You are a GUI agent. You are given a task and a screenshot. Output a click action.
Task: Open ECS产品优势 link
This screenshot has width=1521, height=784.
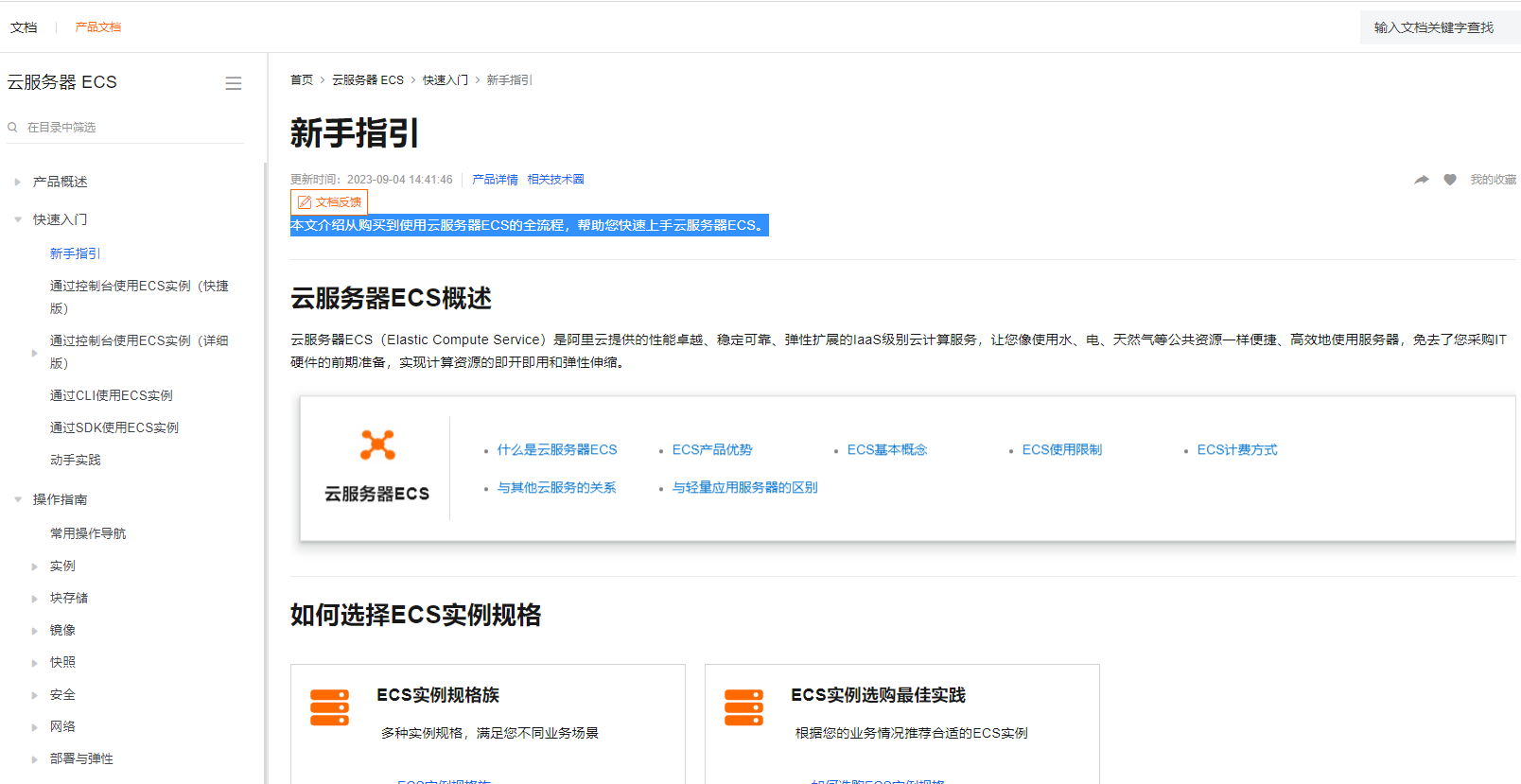click(x=712, y=450)
